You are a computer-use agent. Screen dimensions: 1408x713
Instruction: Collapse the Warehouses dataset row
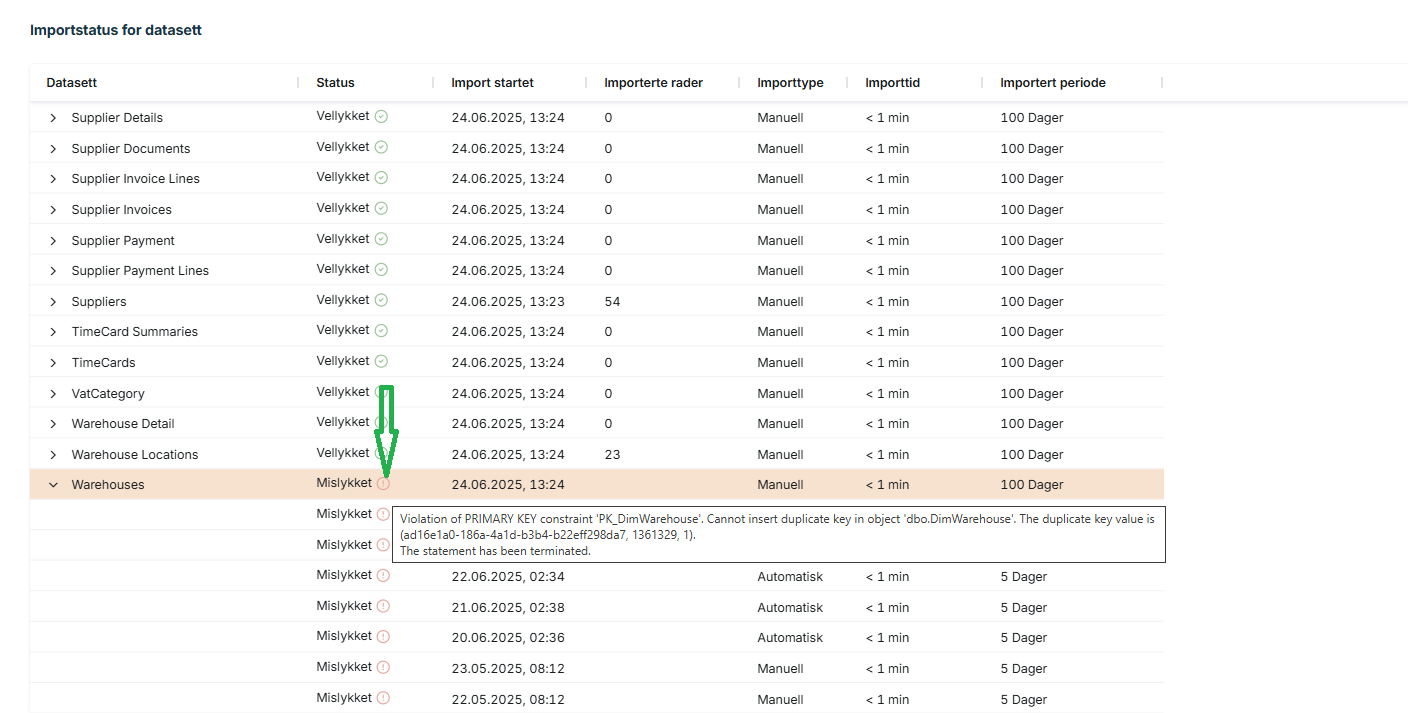(54, 485)
